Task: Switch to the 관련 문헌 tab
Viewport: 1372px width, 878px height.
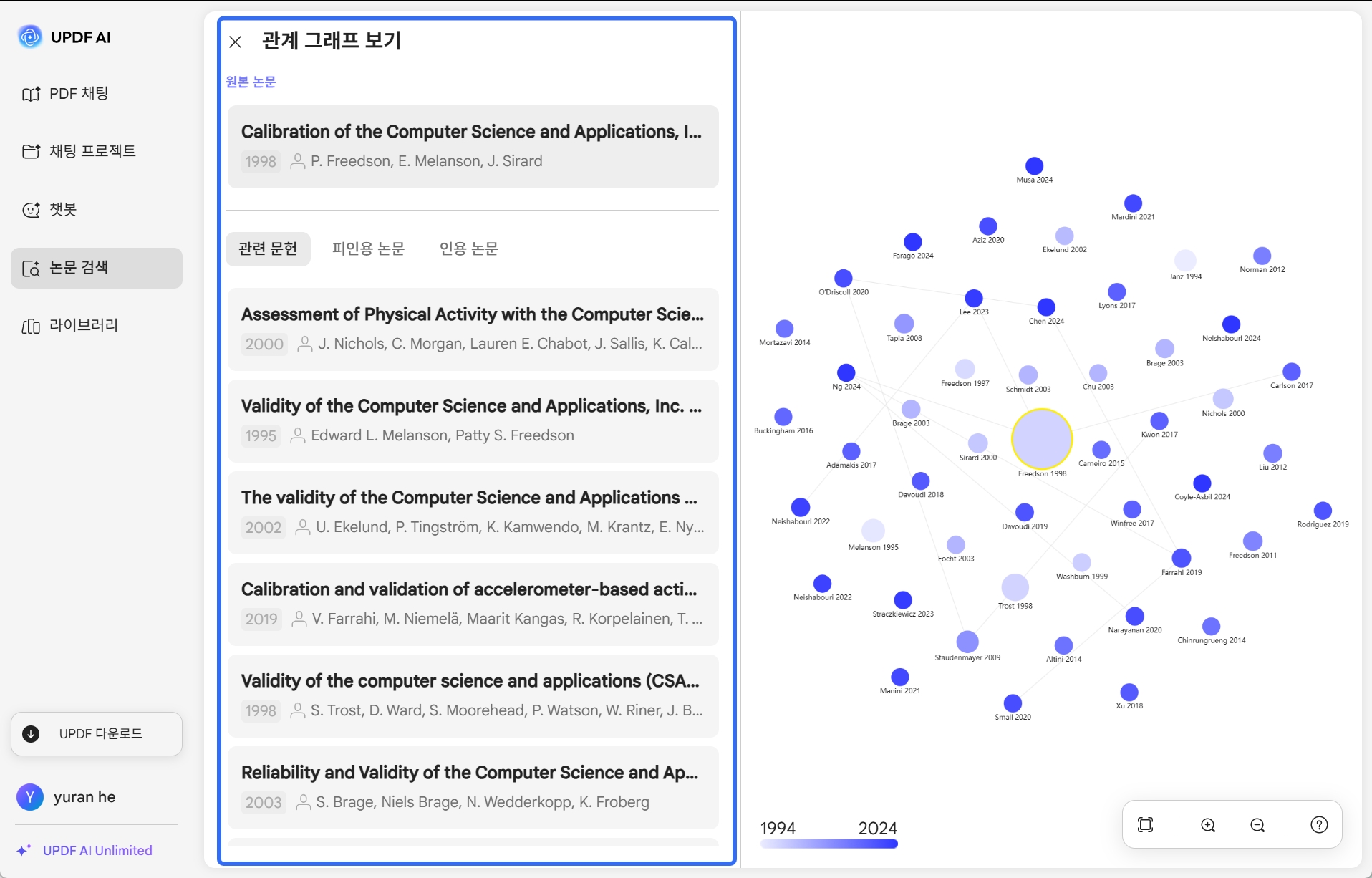Action: point(268,249)
